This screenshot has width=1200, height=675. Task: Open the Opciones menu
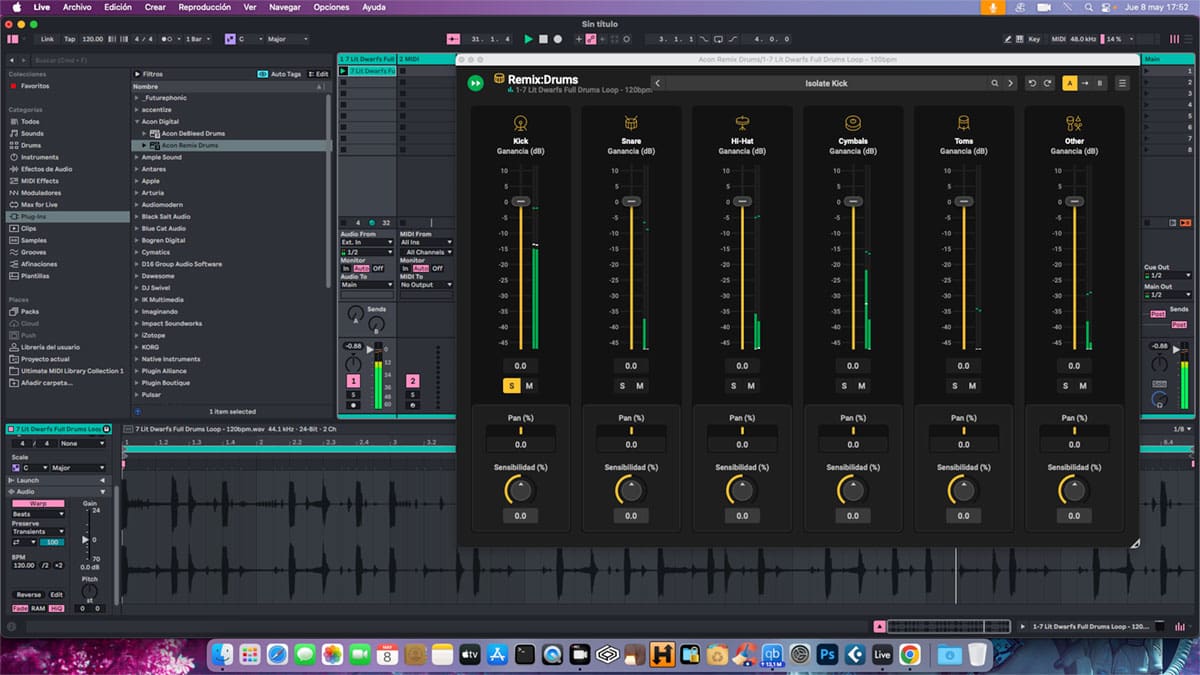pos(331,7)
